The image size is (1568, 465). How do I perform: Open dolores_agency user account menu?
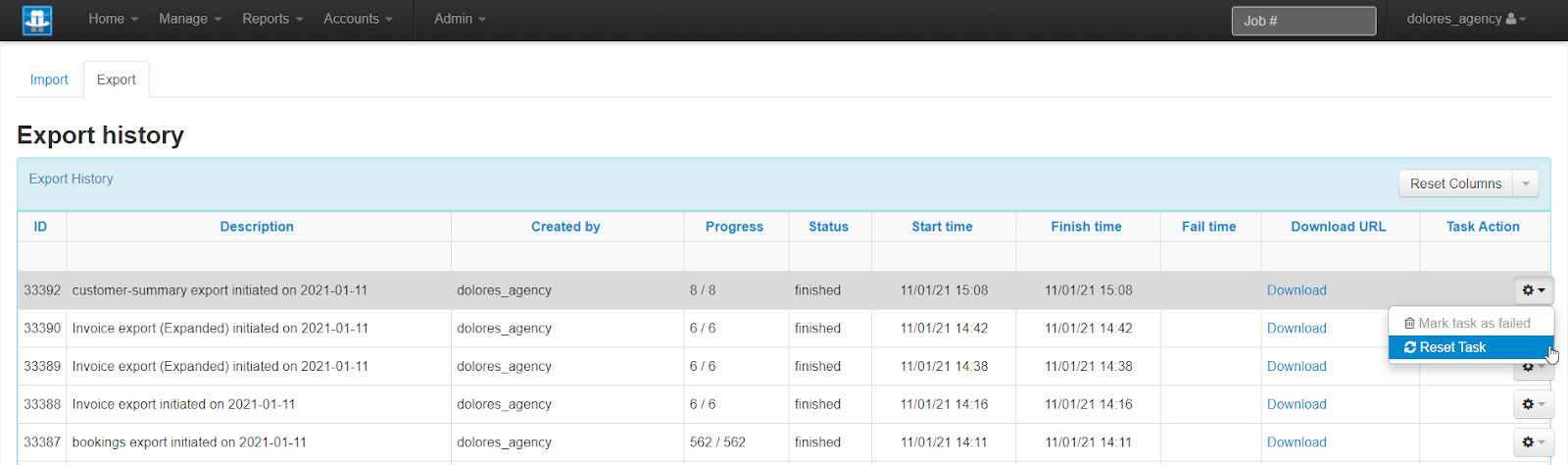[x=1465, y=19]
